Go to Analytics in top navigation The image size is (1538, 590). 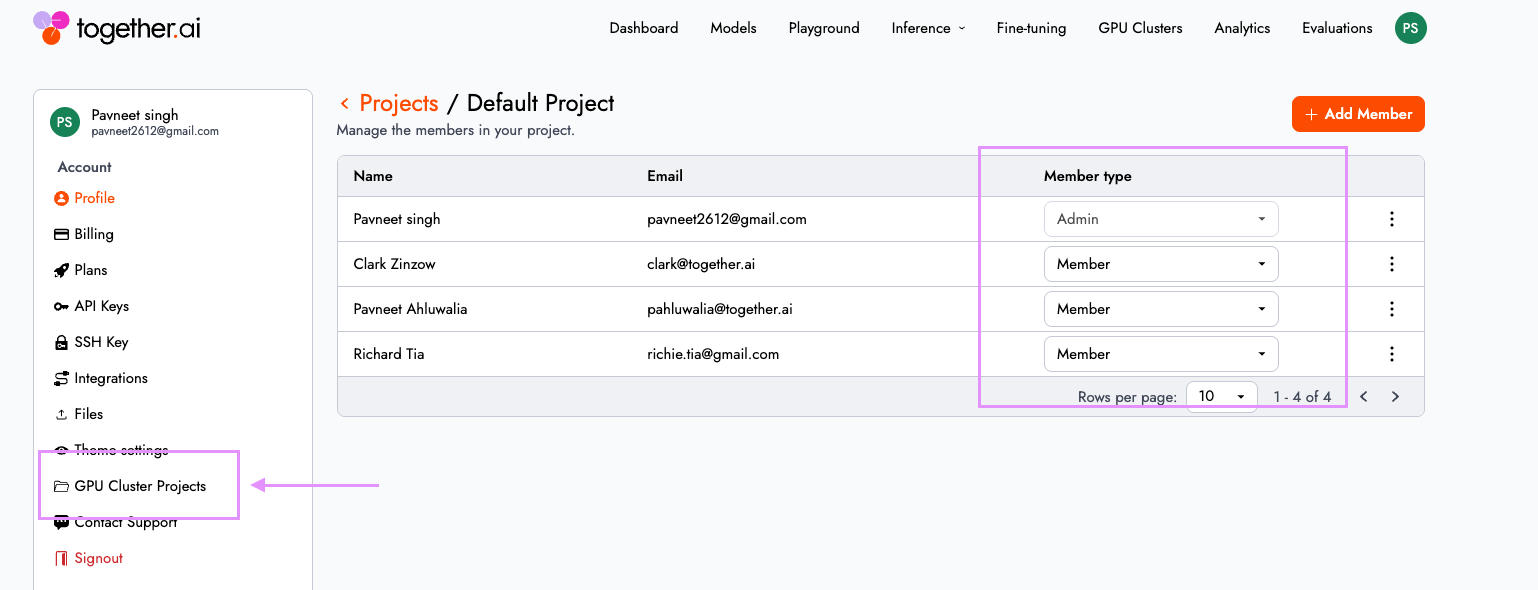[1242, 28]
